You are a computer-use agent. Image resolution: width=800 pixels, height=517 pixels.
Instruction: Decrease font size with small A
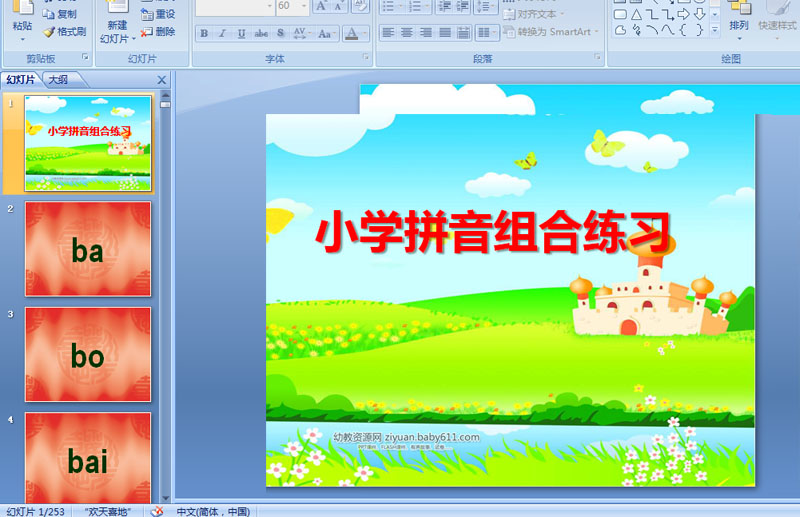[x=338, y=6]
